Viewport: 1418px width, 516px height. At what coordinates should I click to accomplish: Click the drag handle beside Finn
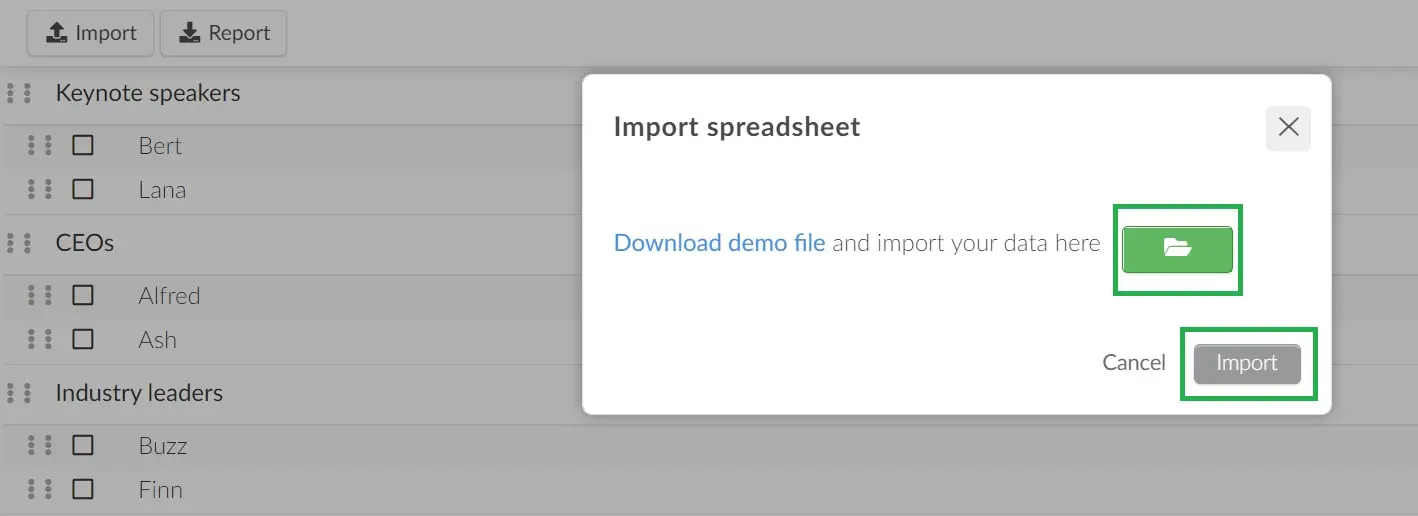click(x=40, y=489)
